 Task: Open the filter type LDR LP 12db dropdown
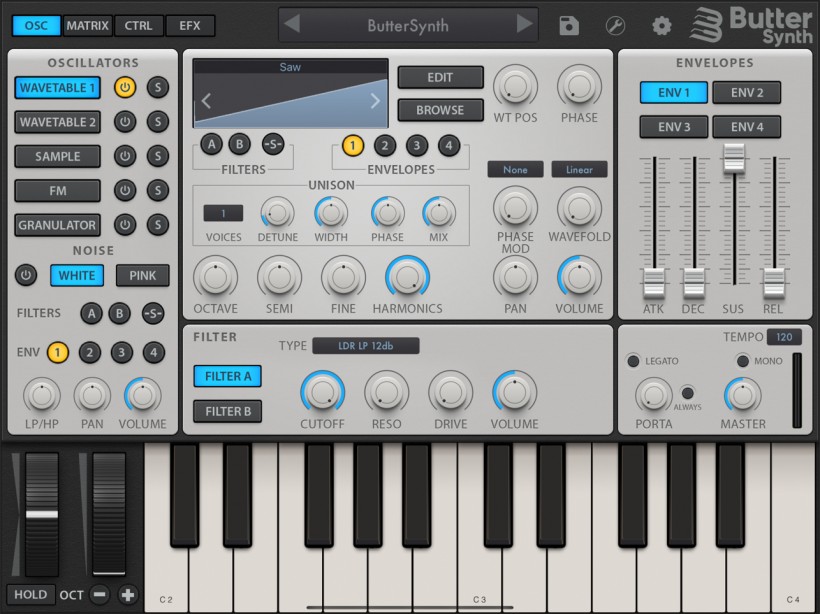[365, 346]
